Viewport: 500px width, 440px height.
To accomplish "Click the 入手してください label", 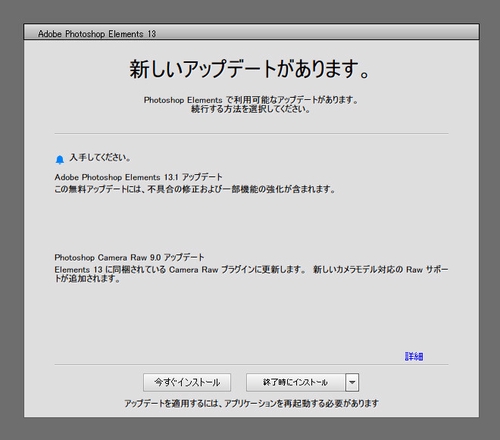I will coord(100,158).
